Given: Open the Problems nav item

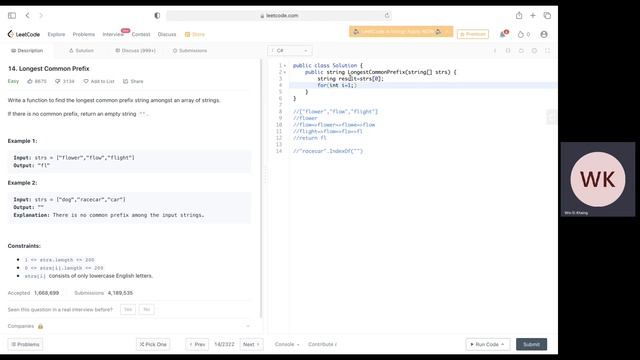Looking at the screenshot, I should (84, 34).
